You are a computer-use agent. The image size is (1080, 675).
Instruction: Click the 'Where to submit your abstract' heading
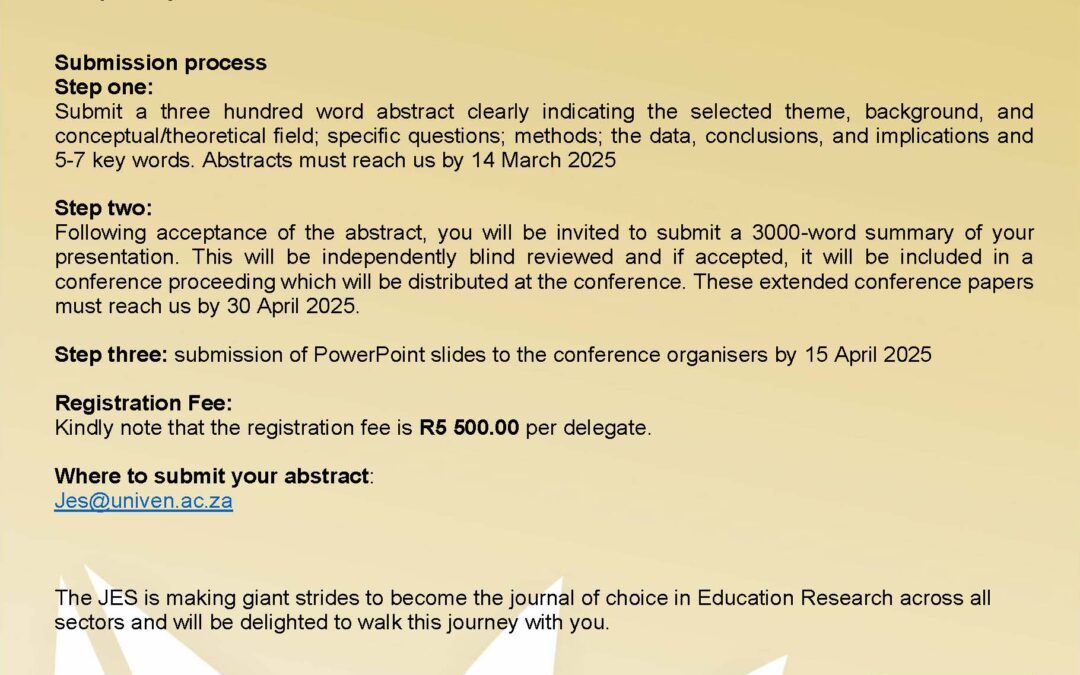coord(212,476)
